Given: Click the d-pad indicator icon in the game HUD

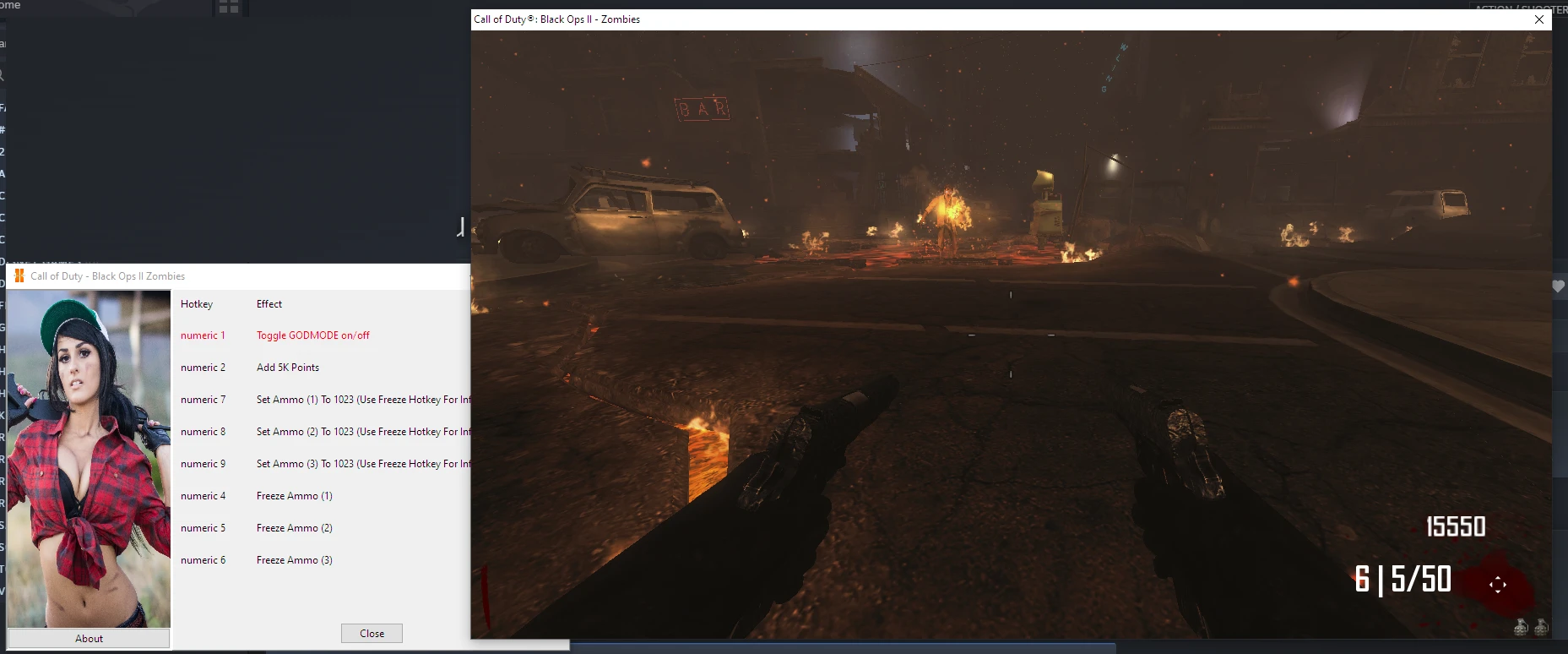Looking at the screenshot, I should [x=1498, y=585].
